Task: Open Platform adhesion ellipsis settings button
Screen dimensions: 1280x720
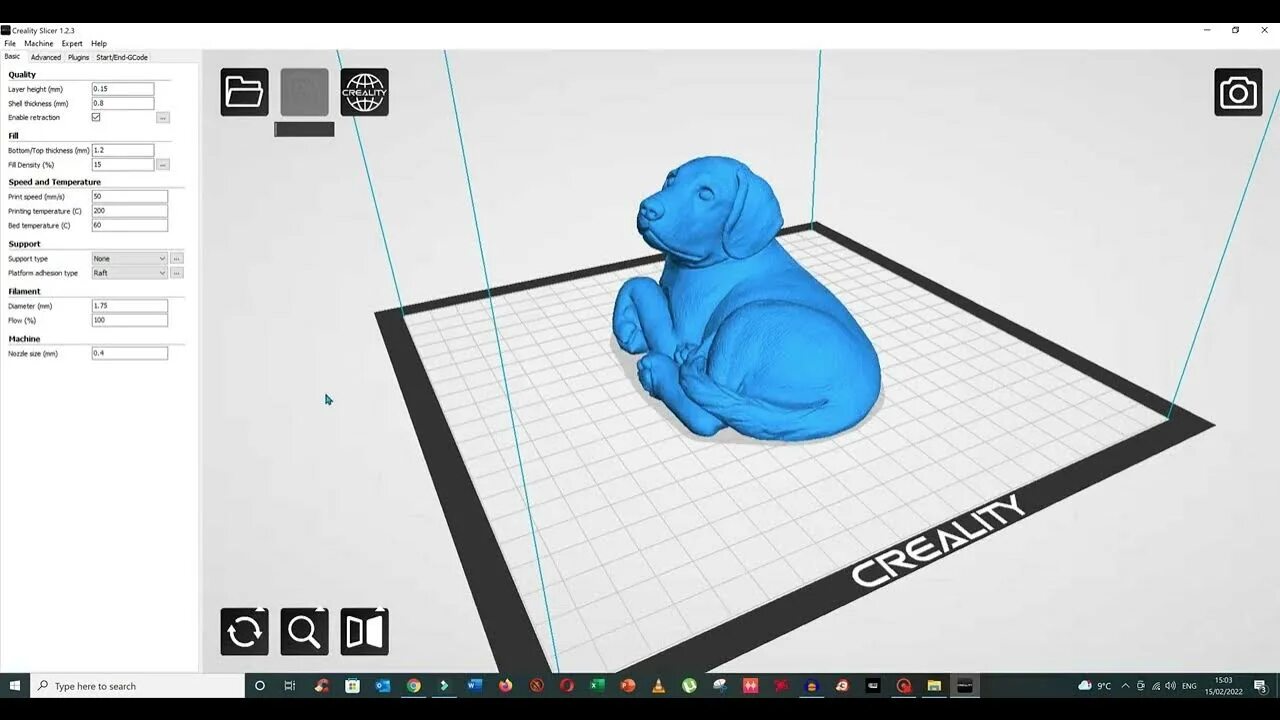Action: point(177,273)
